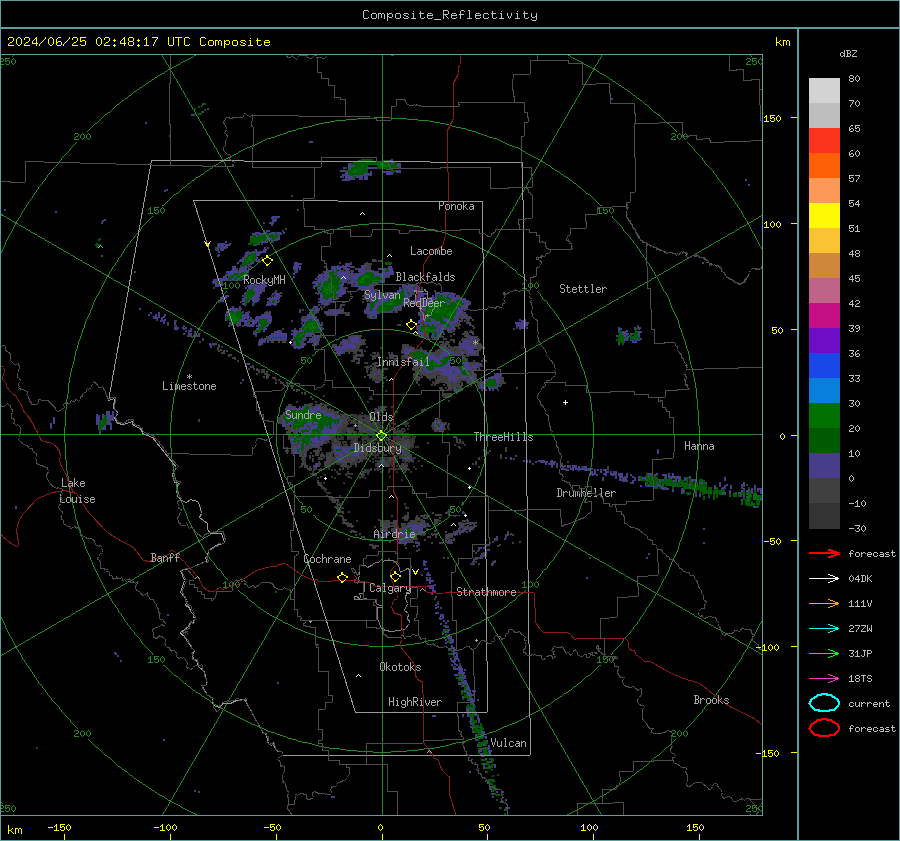Click the -150 tick on bottom km axis

pyautogui.click(x=59, y=827)
